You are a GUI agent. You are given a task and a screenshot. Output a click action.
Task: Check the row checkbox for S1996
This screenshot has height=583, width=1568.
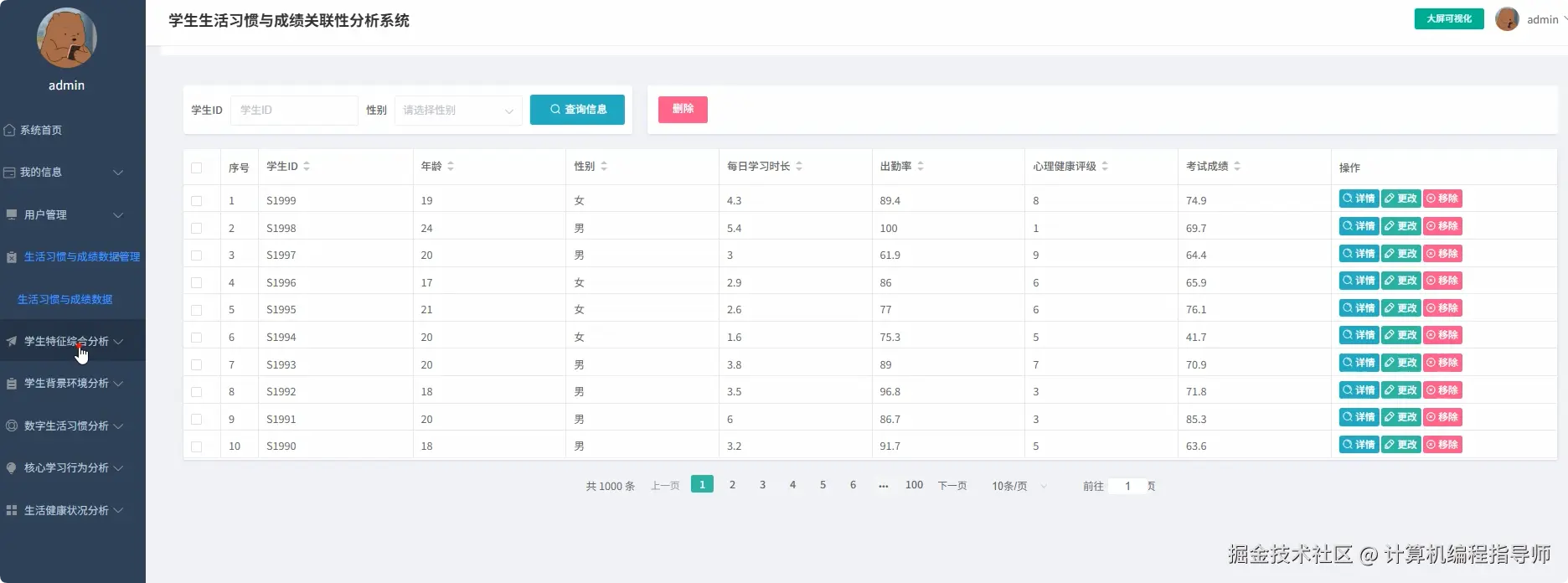click(x=197, y=283)
